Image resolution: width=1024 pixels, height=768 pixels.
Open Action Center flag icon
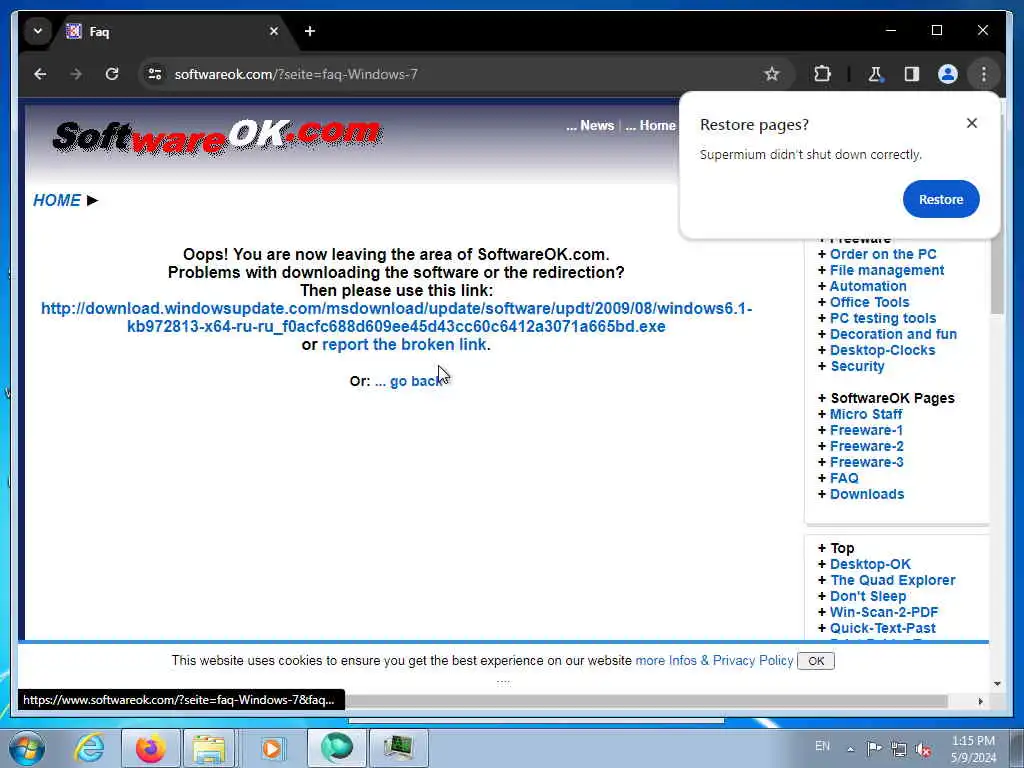[x=874, y=748]
